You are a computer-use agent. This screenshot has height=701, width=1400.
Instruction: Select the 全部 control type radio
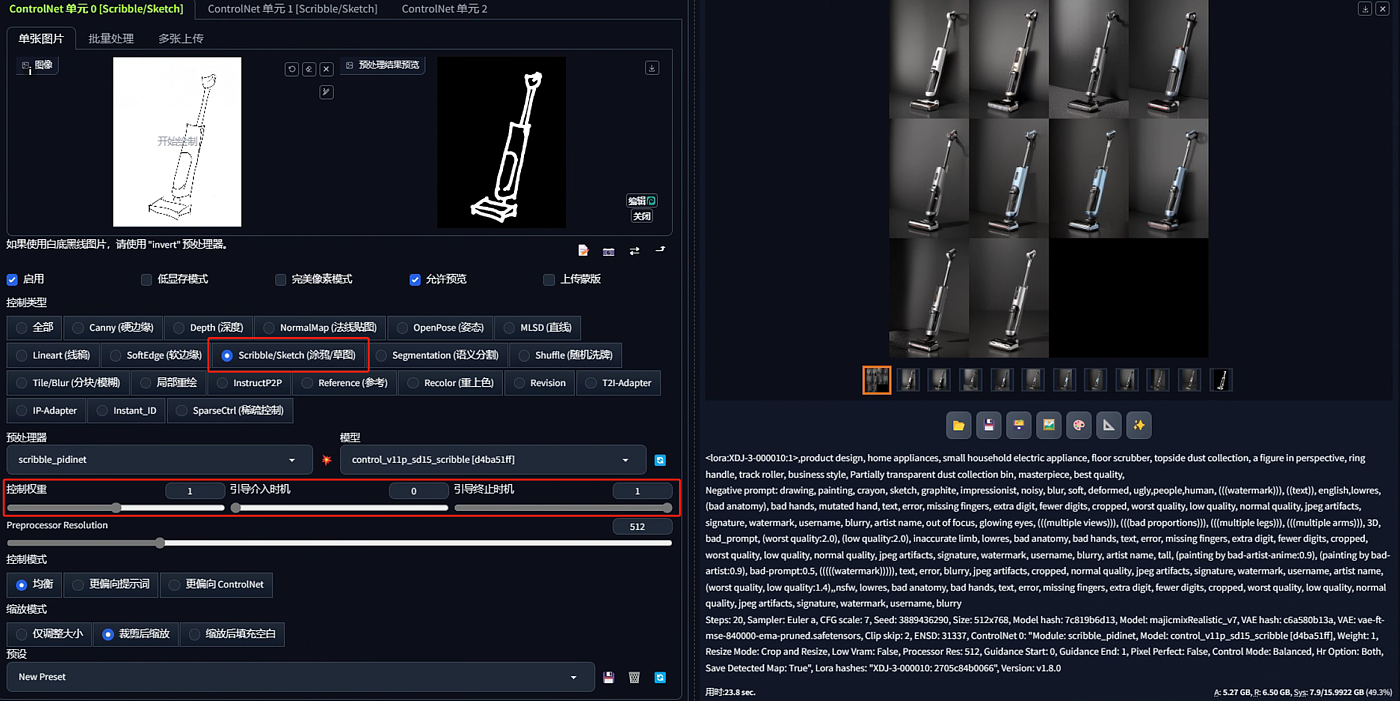click(34, 327)
